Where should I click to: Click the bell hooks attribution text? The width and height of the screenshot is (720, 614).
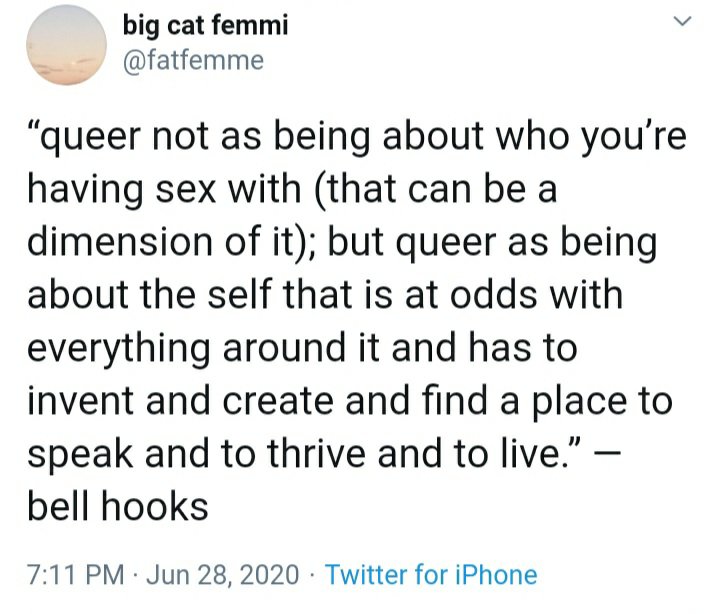tap(118, 506)
